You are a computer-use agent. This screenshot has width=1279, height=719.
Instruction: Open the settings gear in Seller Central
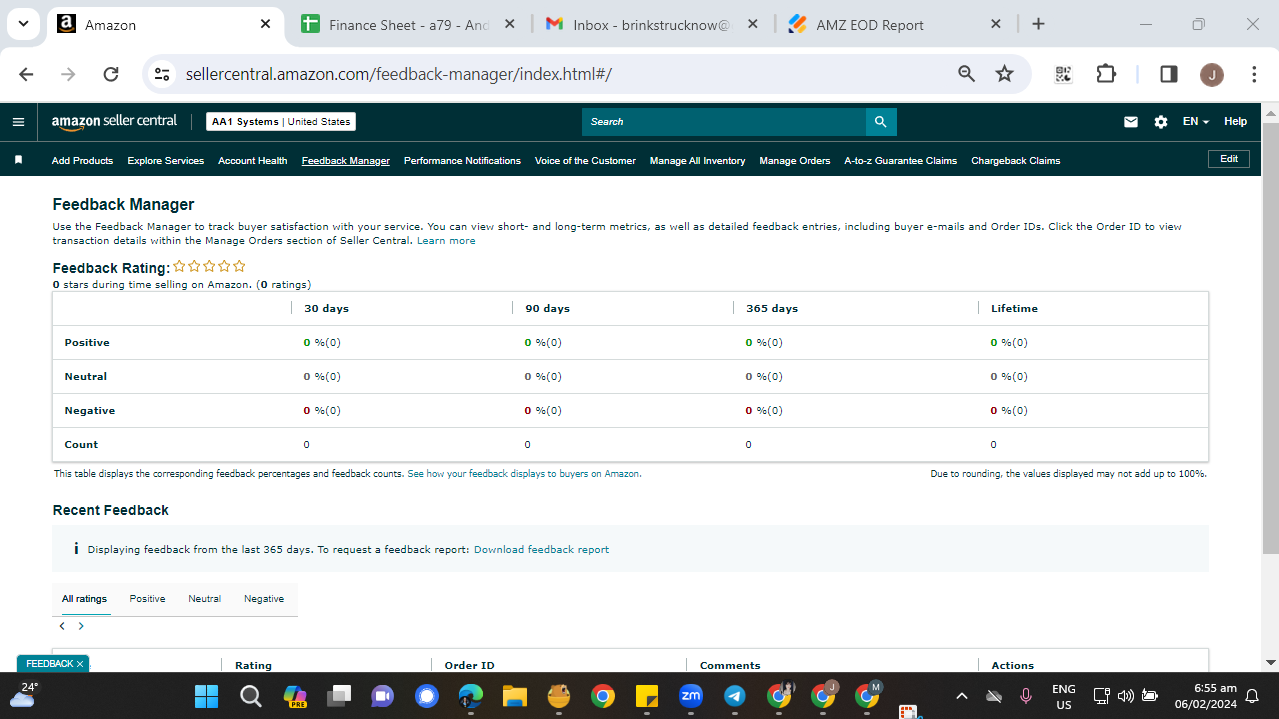click(1161, 122)
